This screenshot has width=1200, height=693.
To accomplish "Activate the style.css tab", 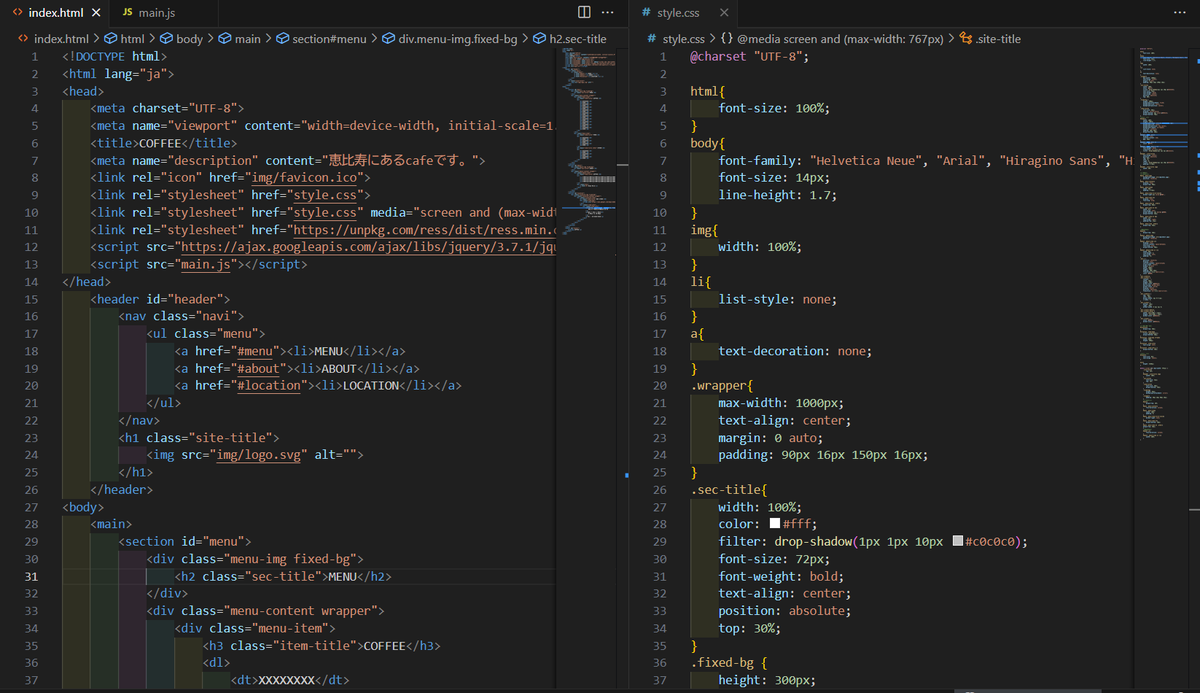I will (679, 13).
